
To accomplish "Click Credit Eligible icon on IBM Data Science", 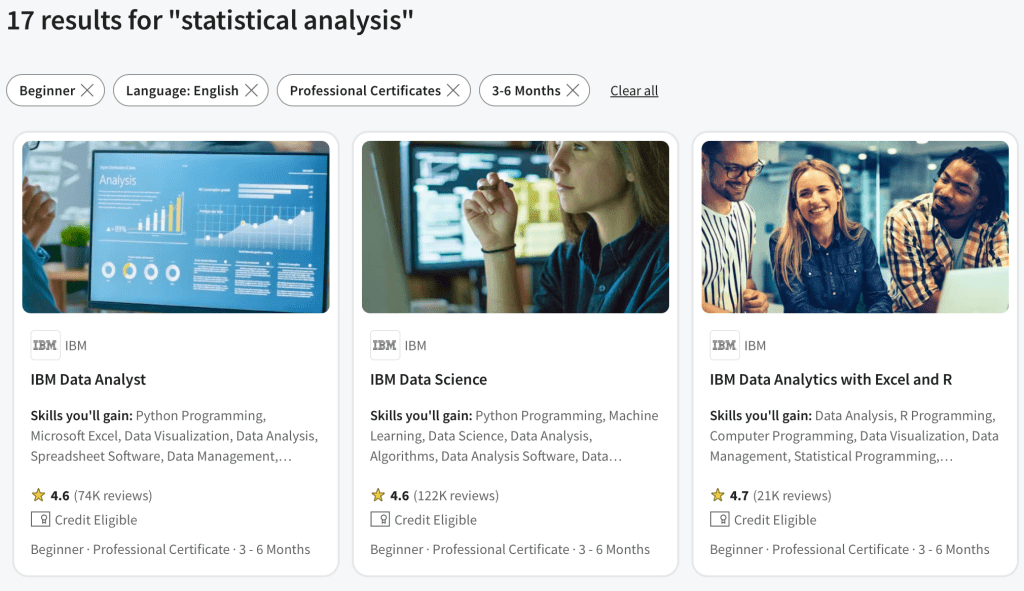I will 380,520.
